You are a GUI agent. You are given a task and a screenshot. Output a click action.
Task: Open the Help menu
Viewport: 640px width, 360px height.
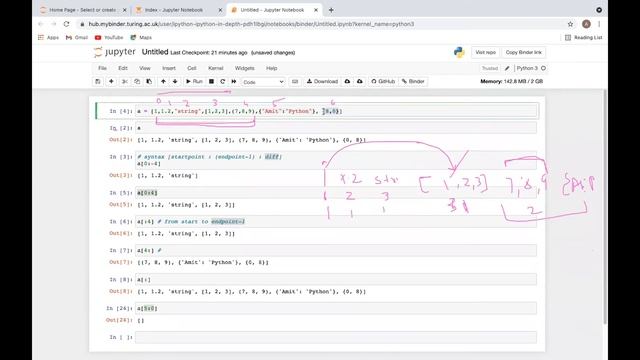pos(271,68)
